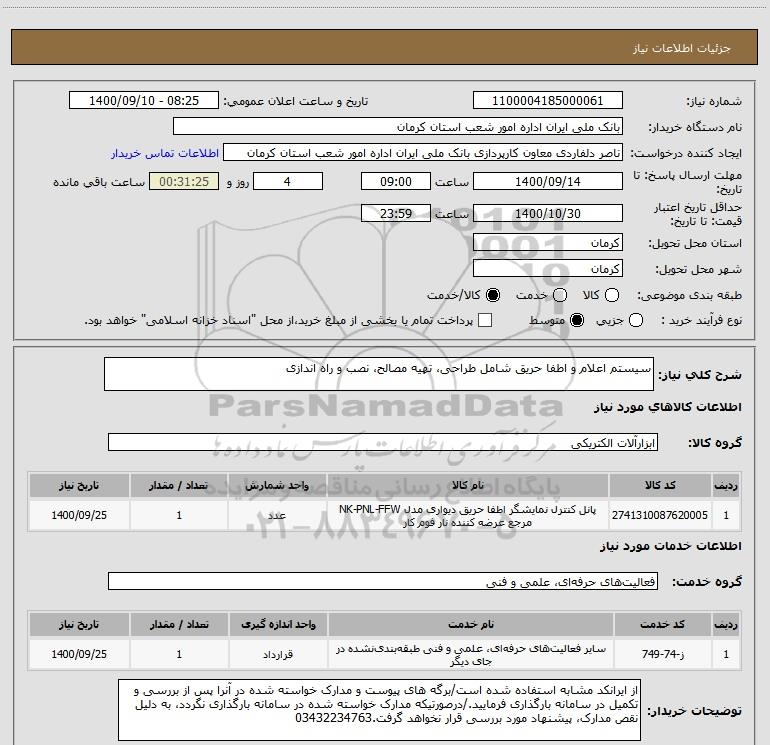Click the service unit cell قرارداد
770x745 pixels.
click(x=278, y=654)
